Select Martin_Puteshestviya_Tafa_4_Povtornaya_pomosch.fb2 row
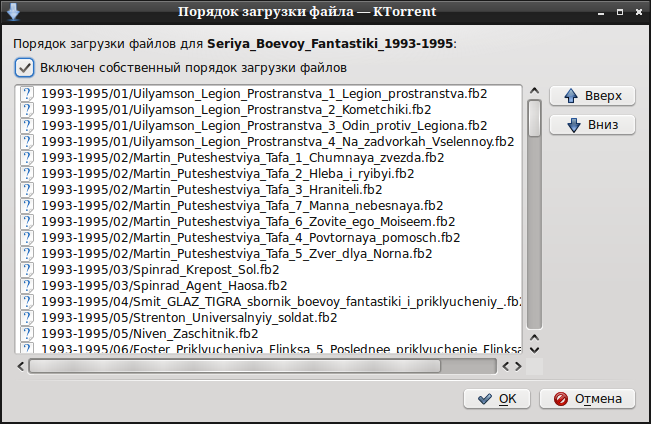 pos(269,238)
